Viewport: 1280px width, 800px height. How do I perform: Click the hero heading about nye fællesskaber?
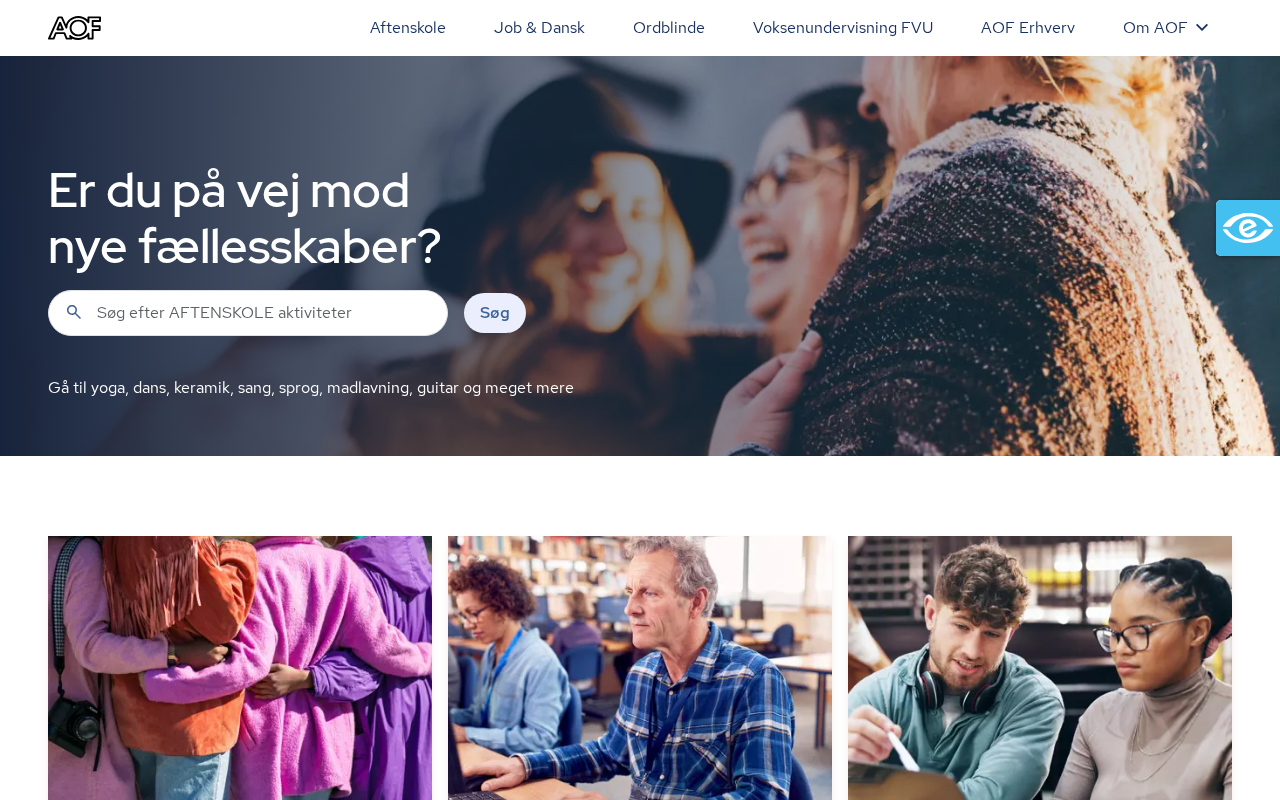point(245,218)
